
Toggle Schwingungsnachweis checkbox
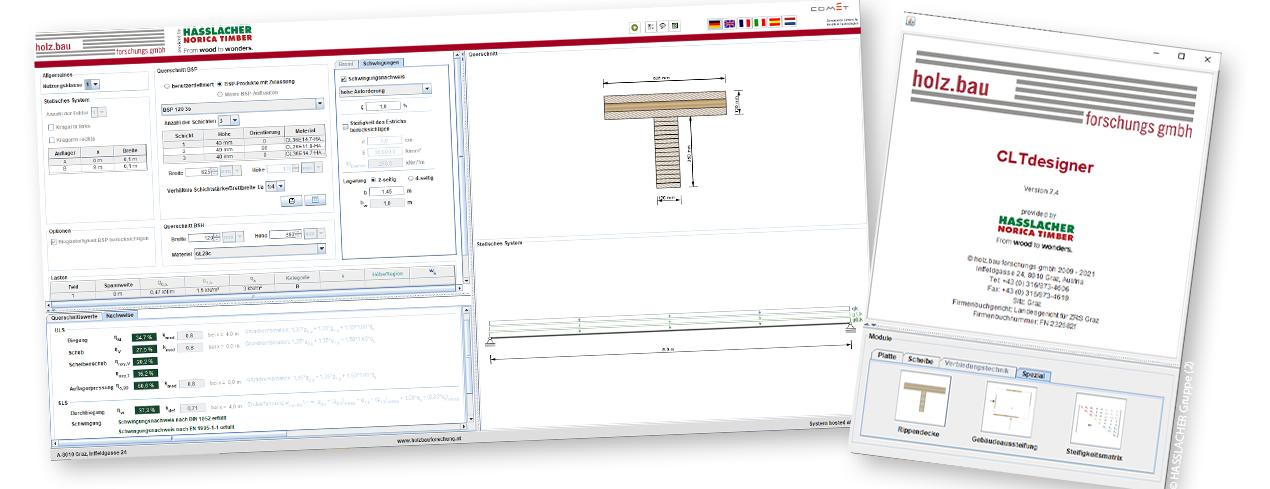pos(343,78)
